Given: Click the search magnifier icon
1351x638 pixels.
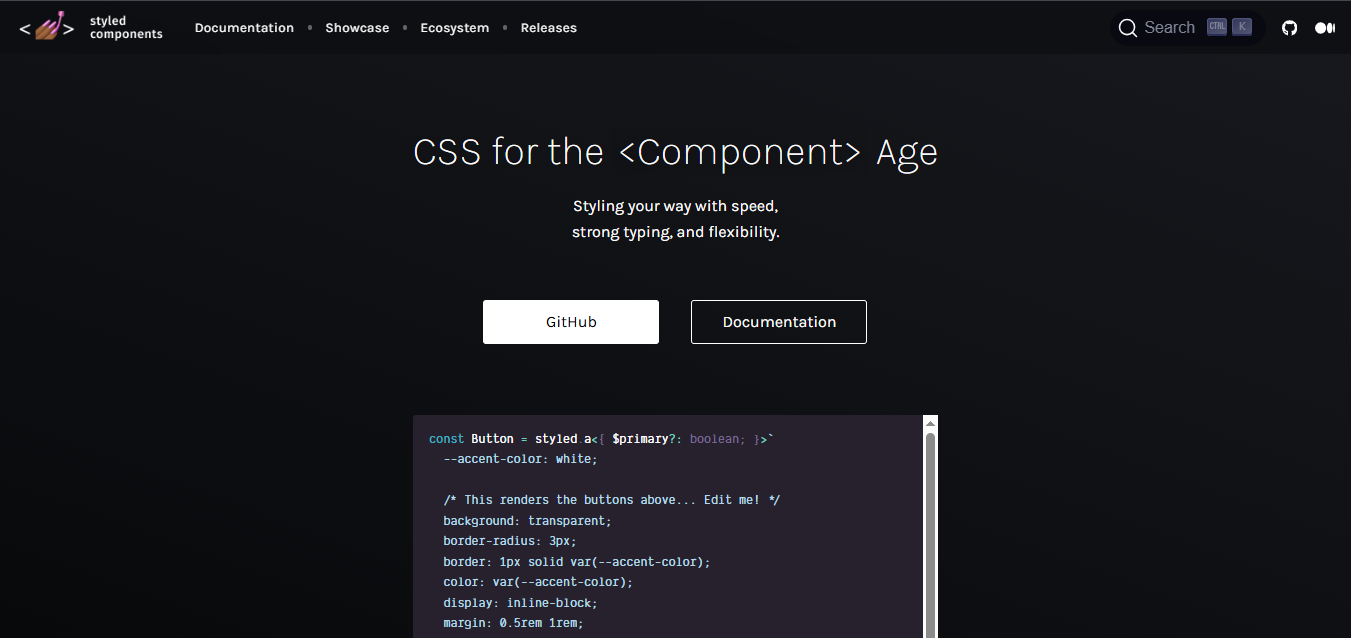Looking at the screenshot, I should [x=1128, y=28].
